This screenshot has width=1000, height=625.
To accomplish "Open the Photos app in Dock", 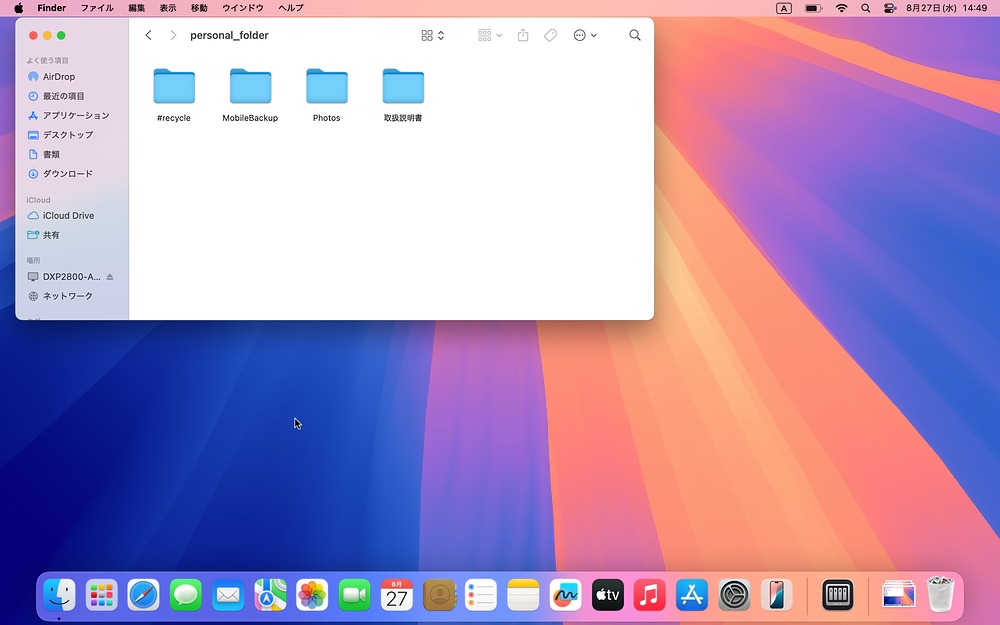I will (x=312, y=596).
